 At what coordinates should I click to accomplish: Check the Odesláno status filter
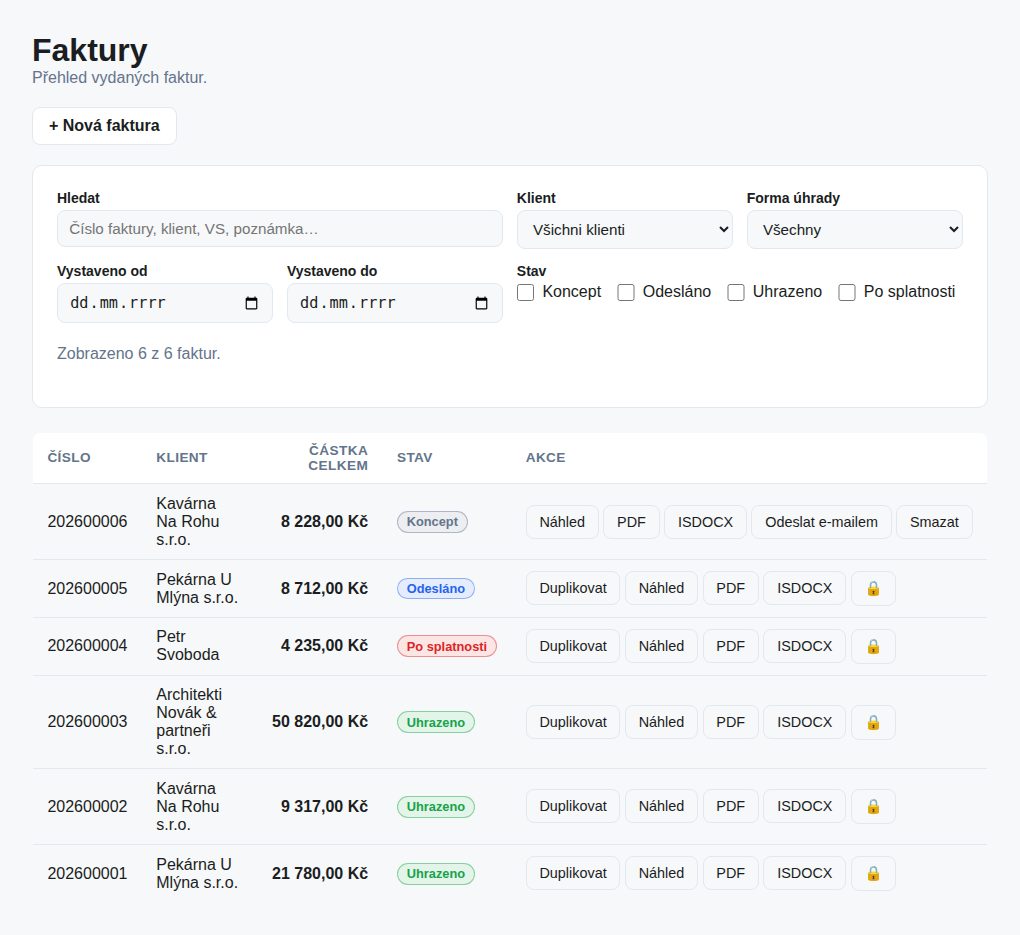coord(626,292)
